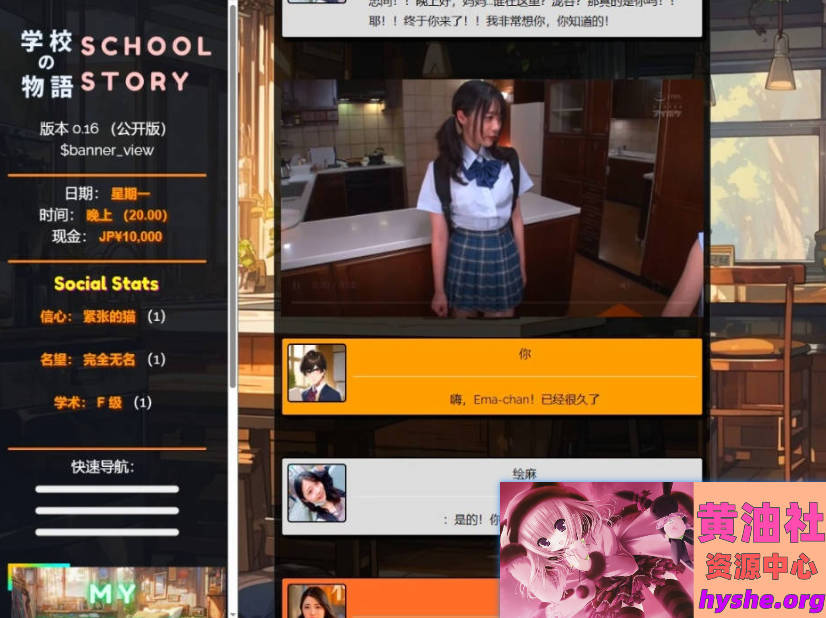Click the 学术 F级 academics stat
The image size is (826, 618).
point(102,403)
